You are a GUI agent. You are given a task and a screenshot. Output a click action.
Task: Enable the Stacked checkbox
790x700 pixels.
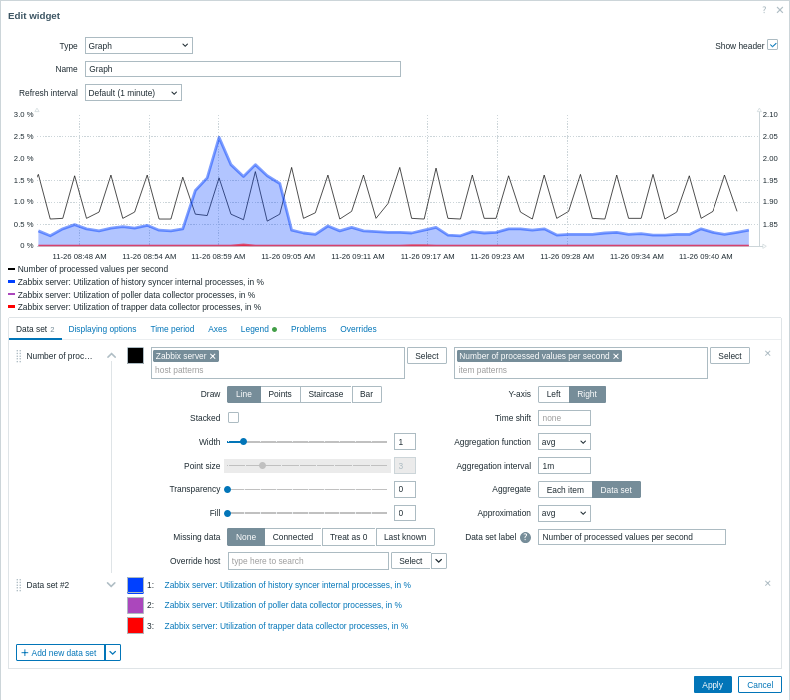point(233,418)
